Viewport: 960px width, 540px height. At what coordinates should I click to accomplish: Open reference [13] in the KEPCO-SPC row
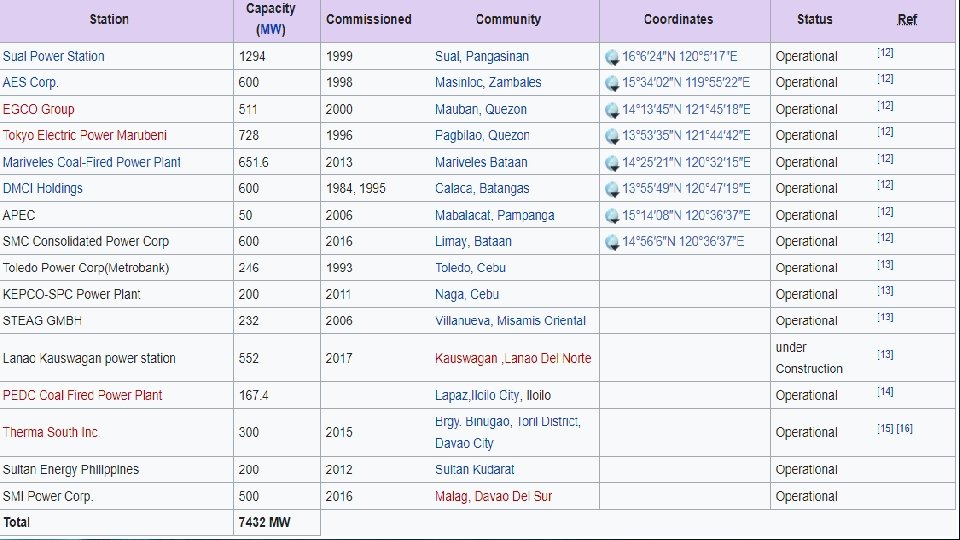885,291
